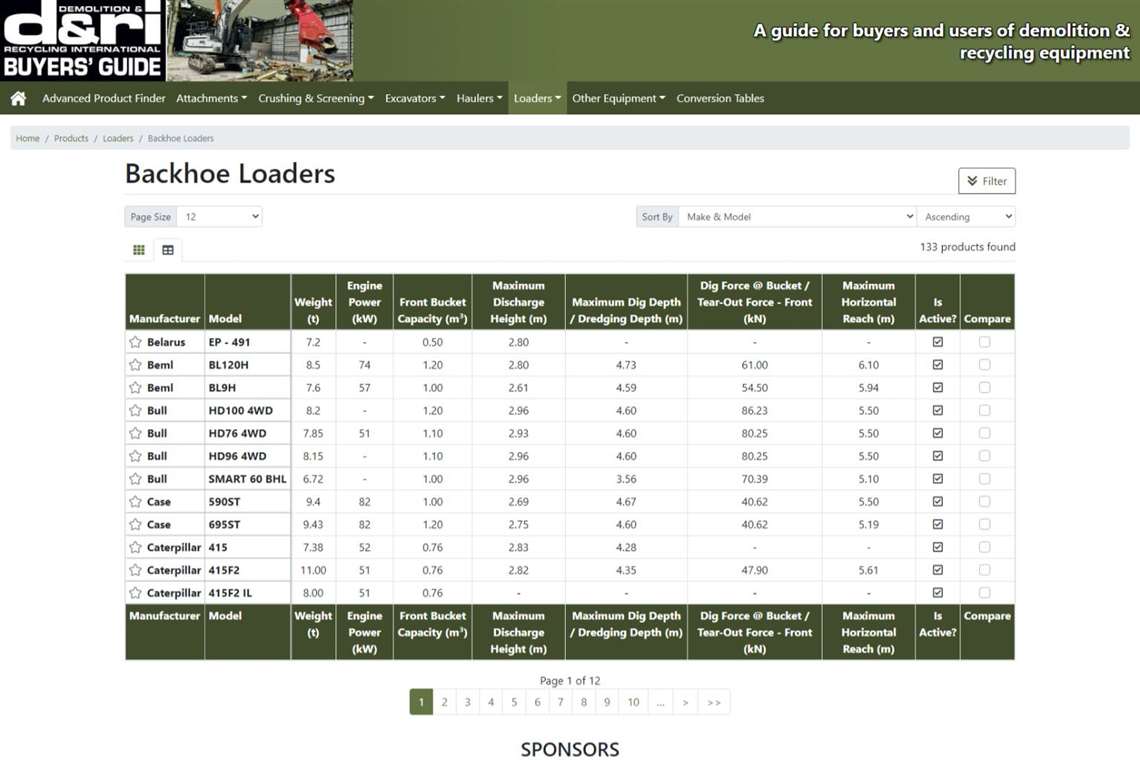
Task: Star the Caterpillar 415F2 row
Action: [135, 570]
